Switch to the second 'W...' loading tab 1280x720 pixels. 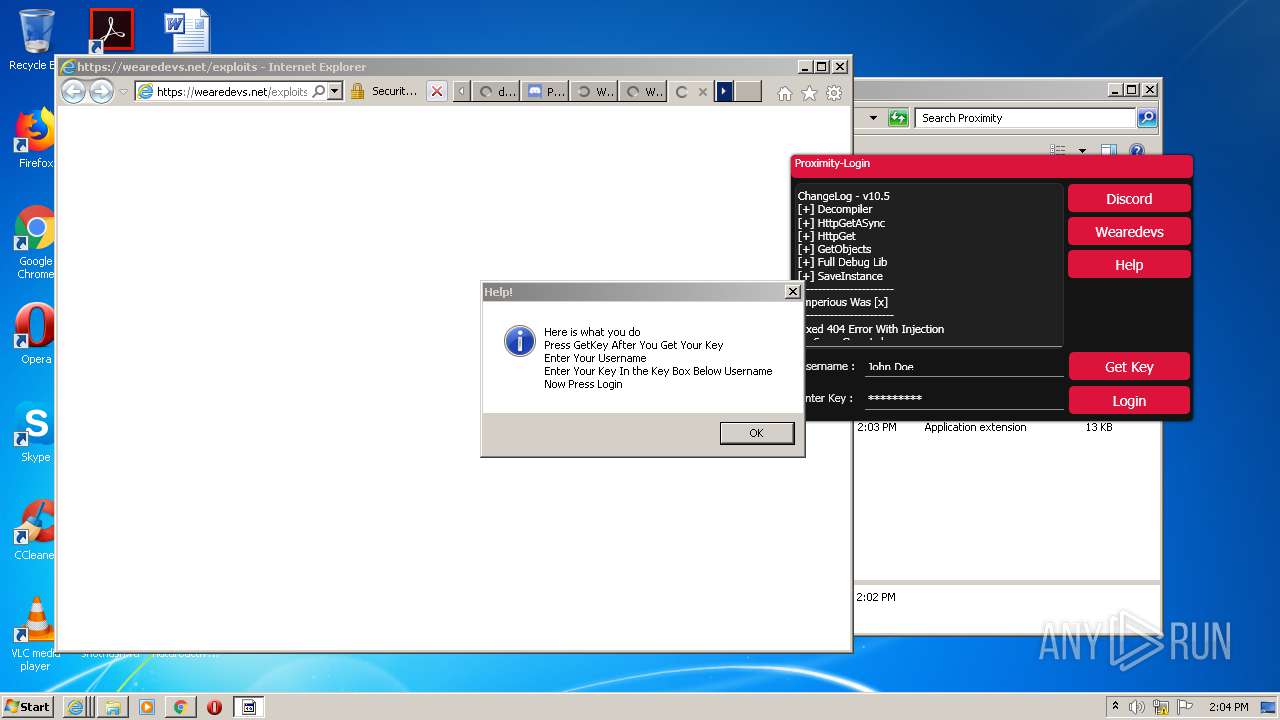pyautogui.click(x=643, y=92)
